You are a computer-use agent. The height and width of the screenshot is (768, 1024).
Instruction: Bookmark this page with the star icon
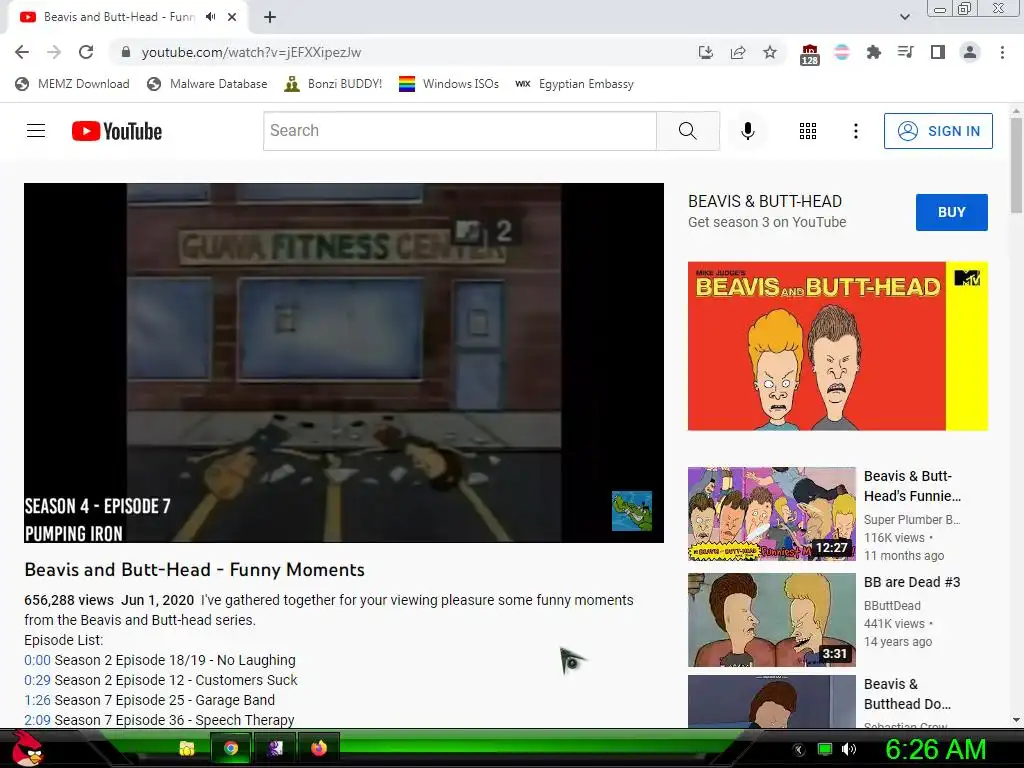770,52
